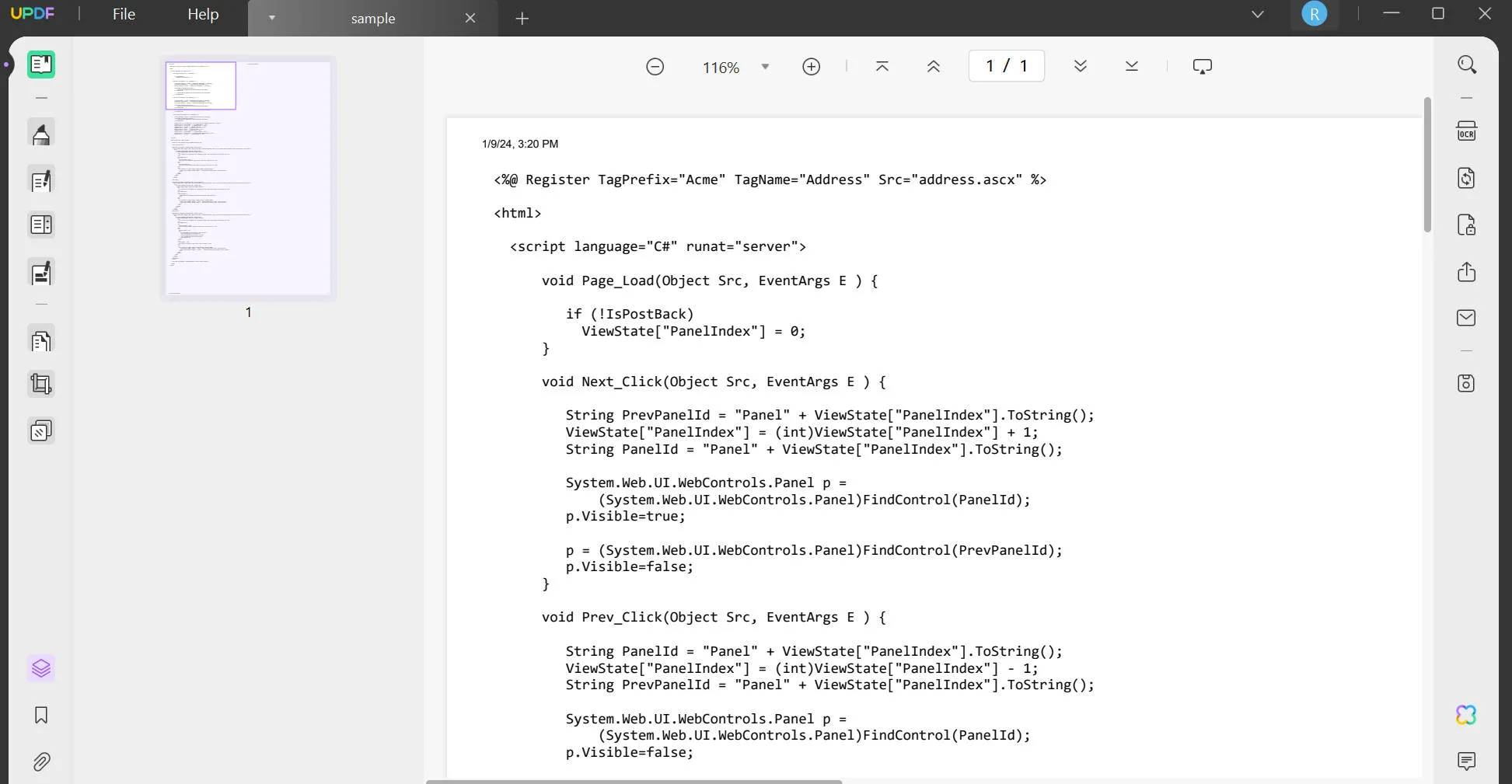
Task: Launch the UPDF AI assistant
Action: tap(1466, 715)
